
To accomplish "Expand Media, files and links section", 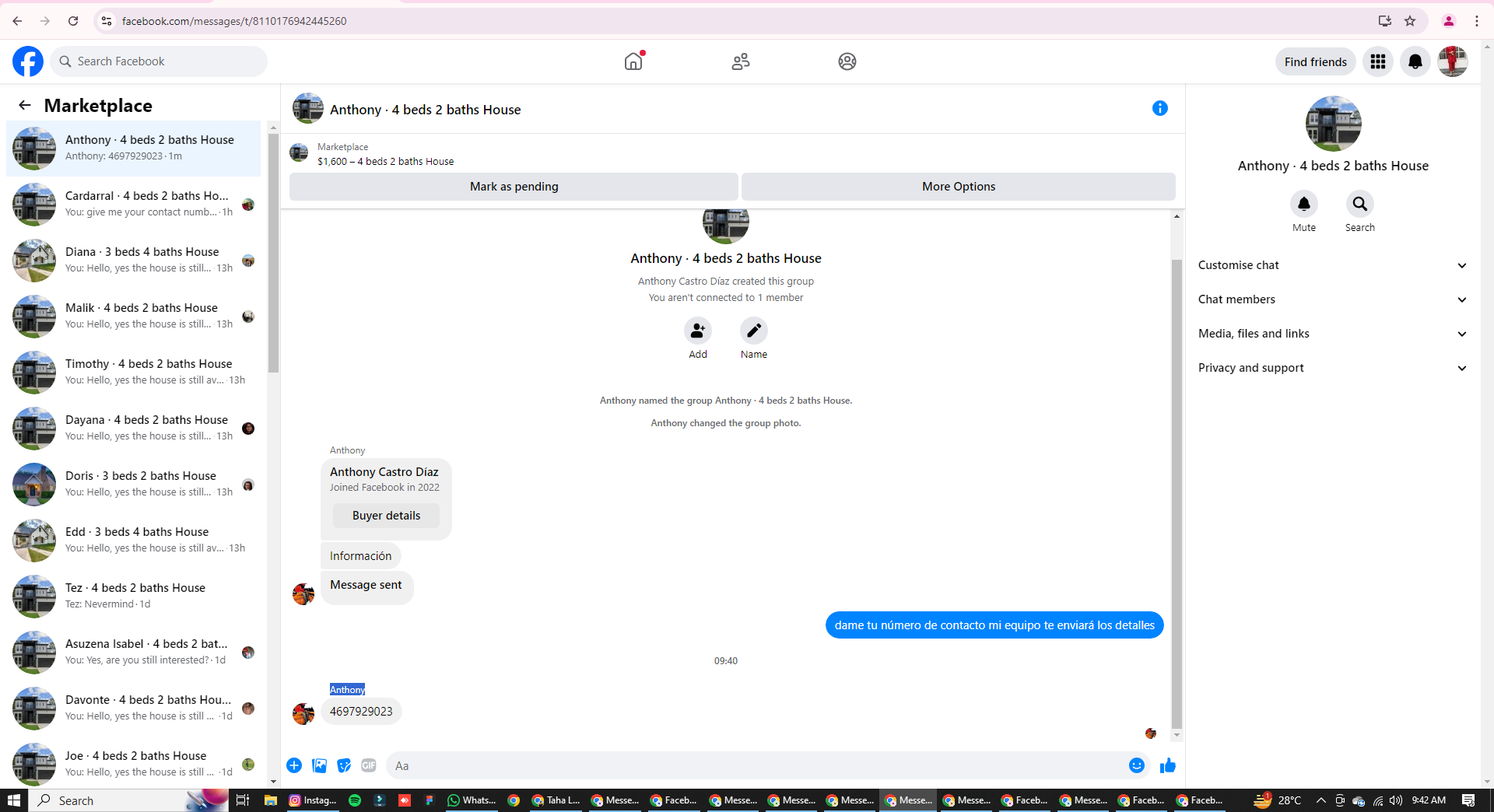I will (1333, 334).
